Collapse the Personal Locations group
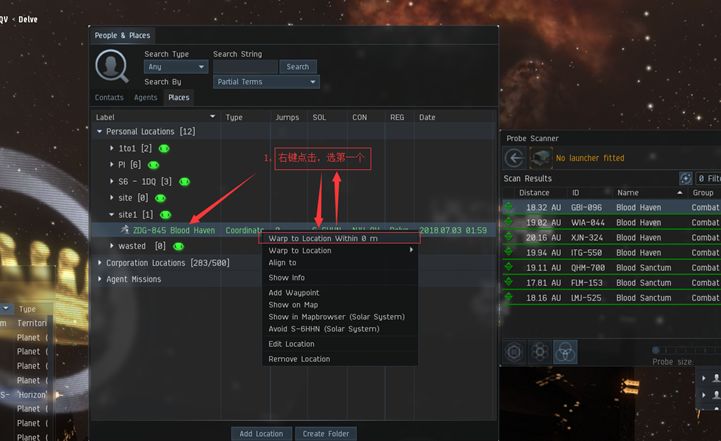721x441 pixels. [x=99, y=132]
